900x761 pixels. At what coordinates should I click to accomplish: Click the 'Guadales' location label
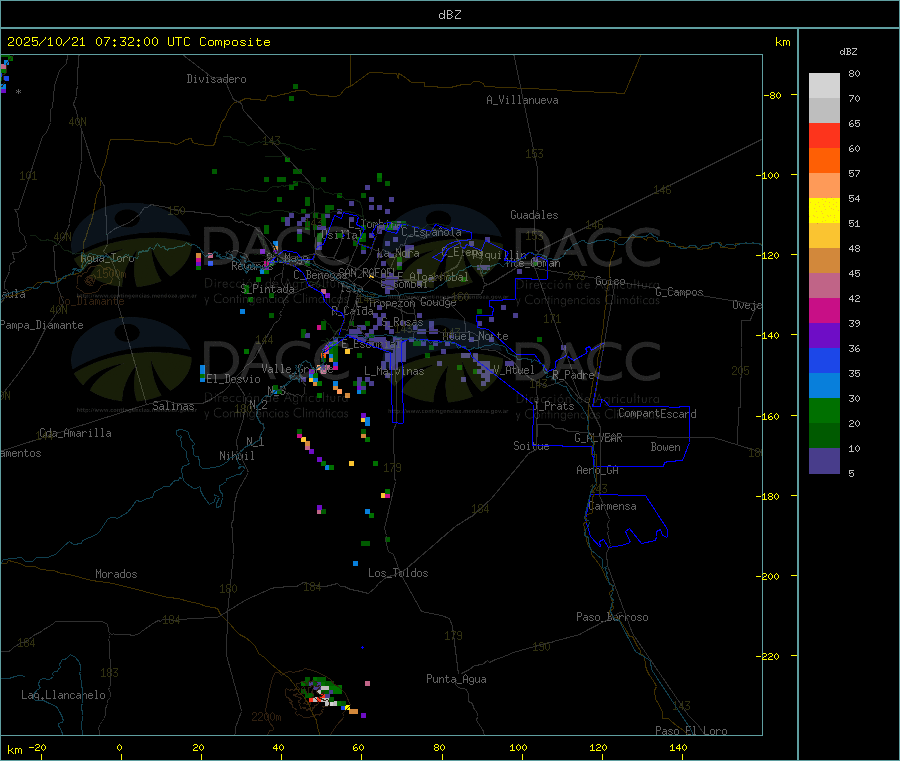(534, 215)
